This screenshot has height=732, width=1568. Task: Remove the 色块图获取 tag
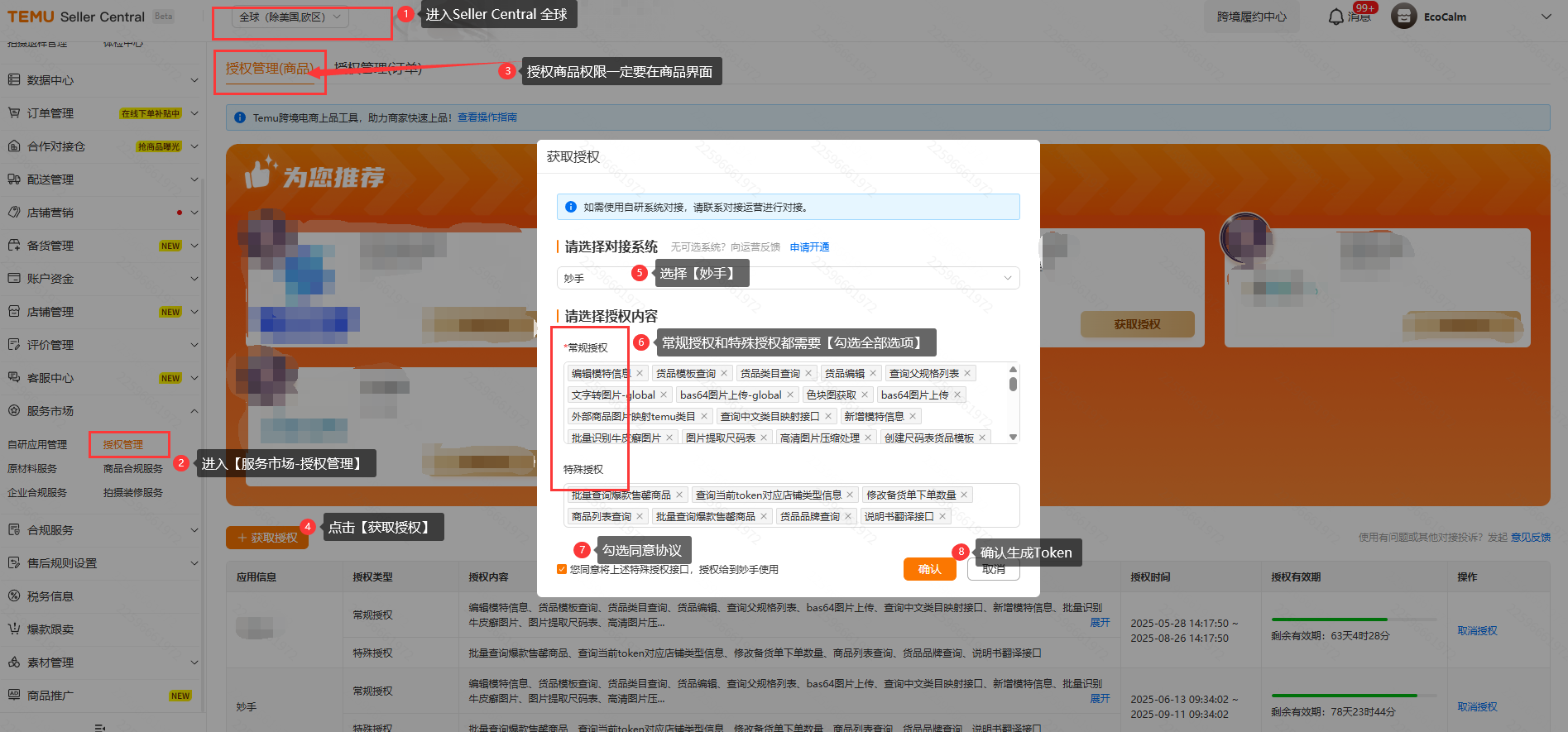tap(865, 395)
